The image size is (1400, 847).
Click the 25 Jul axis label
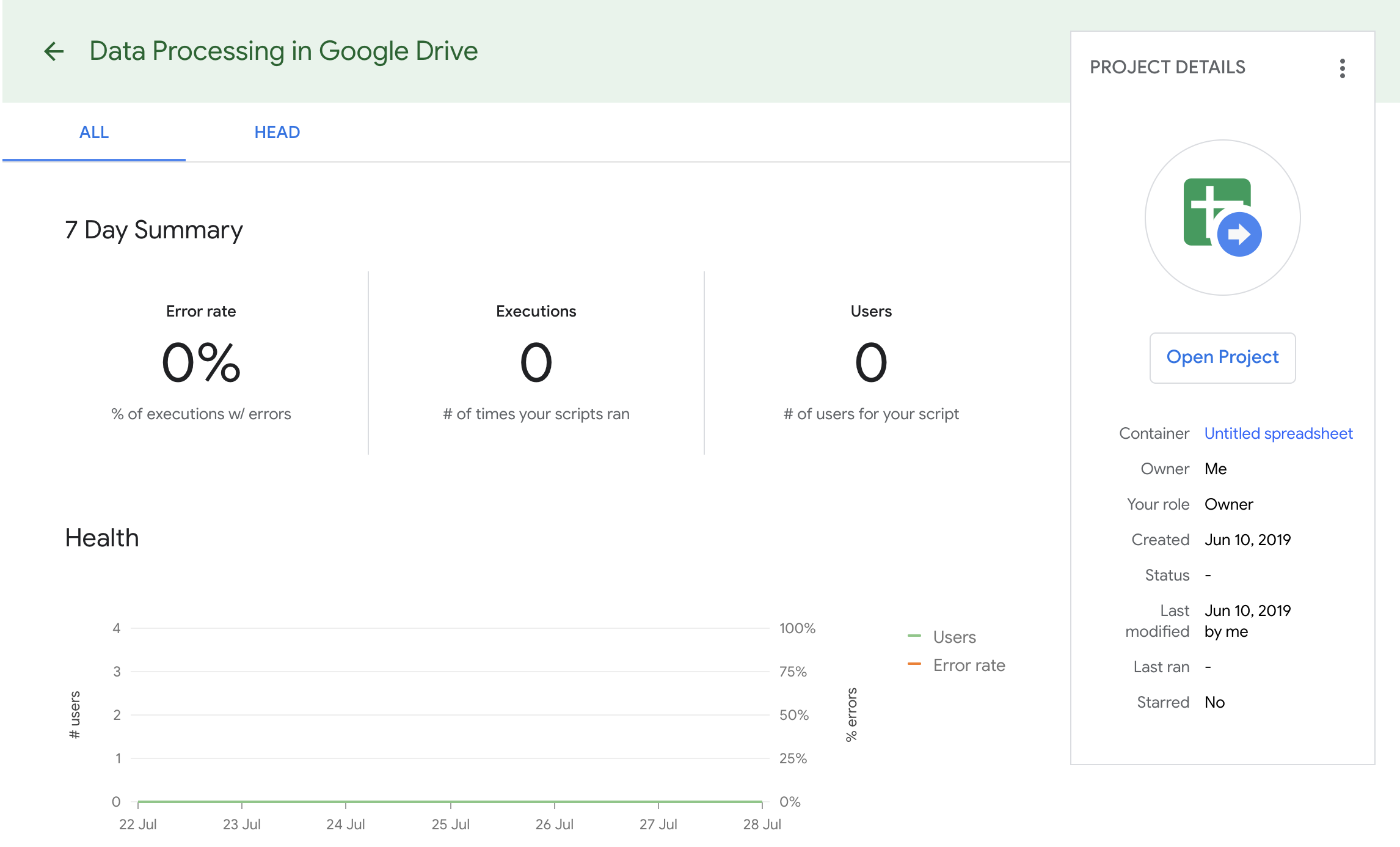(451, 824)
